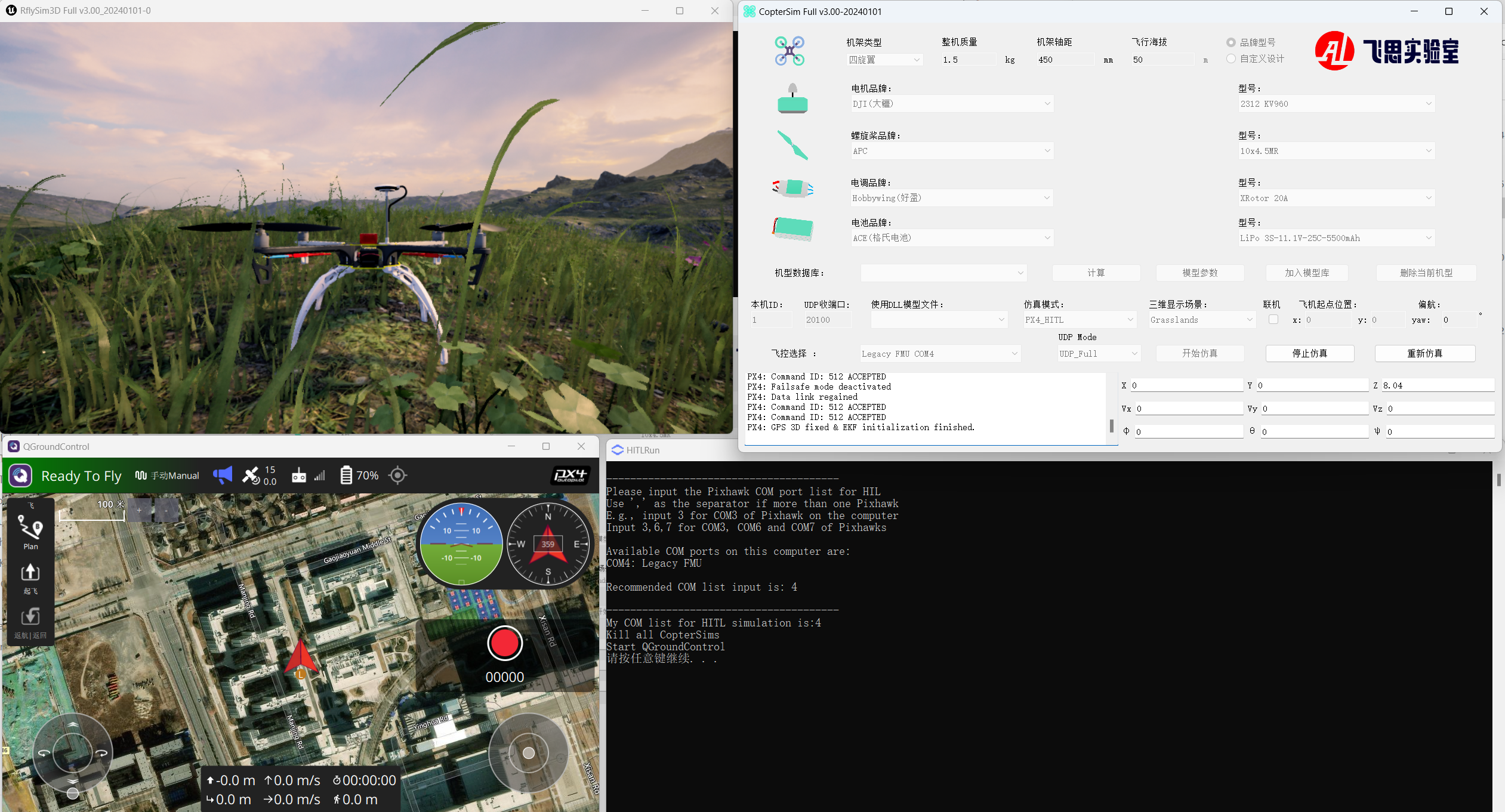1505x812 pixels.
Task: Click the Ready To Fly status
Action: (x=81, y=476)
